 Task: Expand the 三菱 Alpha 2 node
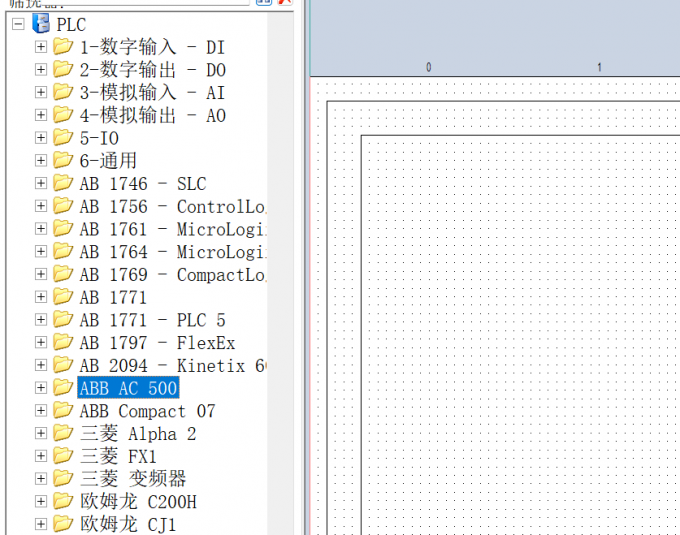41,433
